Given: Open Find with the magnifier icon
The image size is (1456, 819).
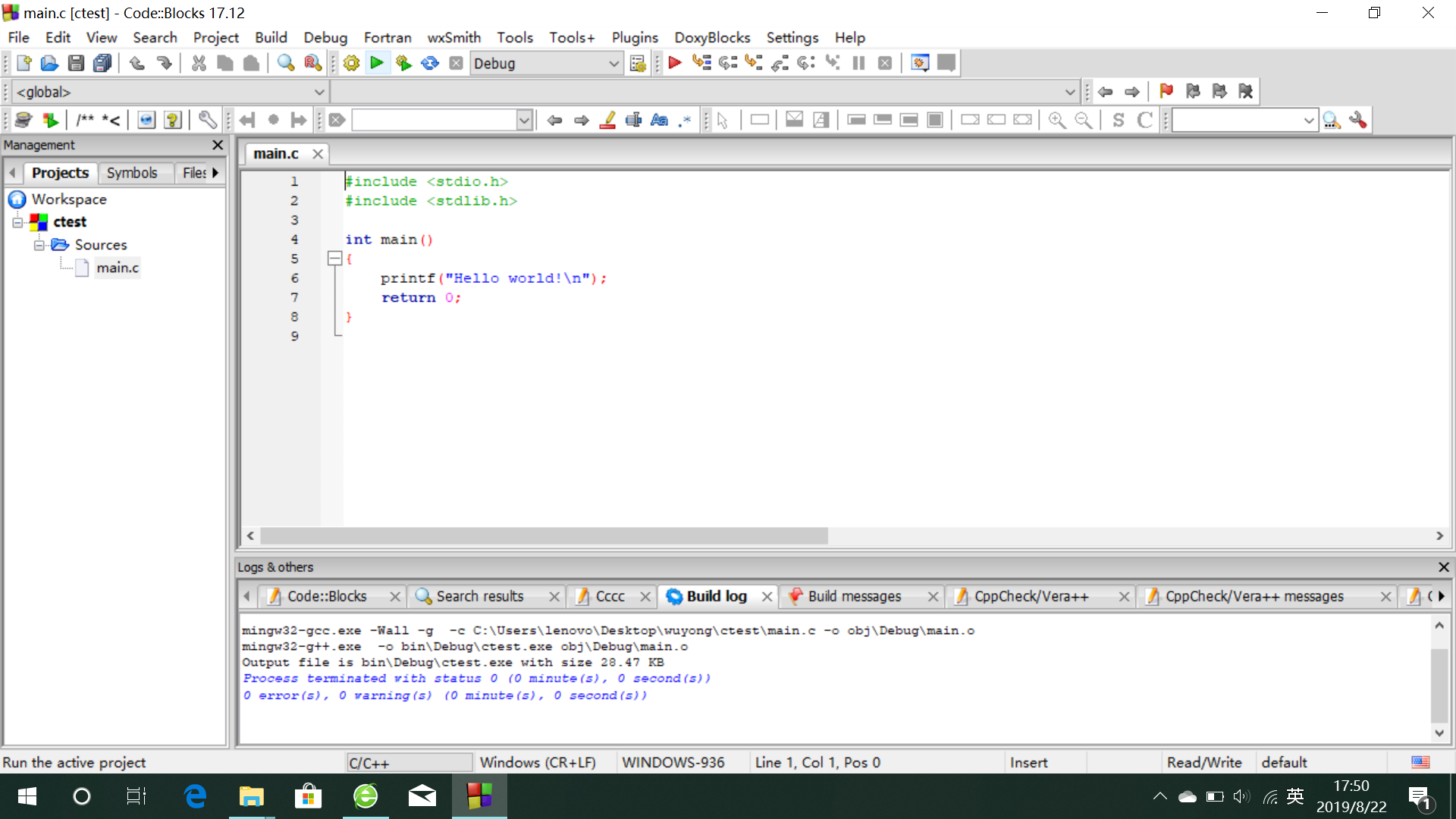Looking at the screenshot, I should 286,64.
